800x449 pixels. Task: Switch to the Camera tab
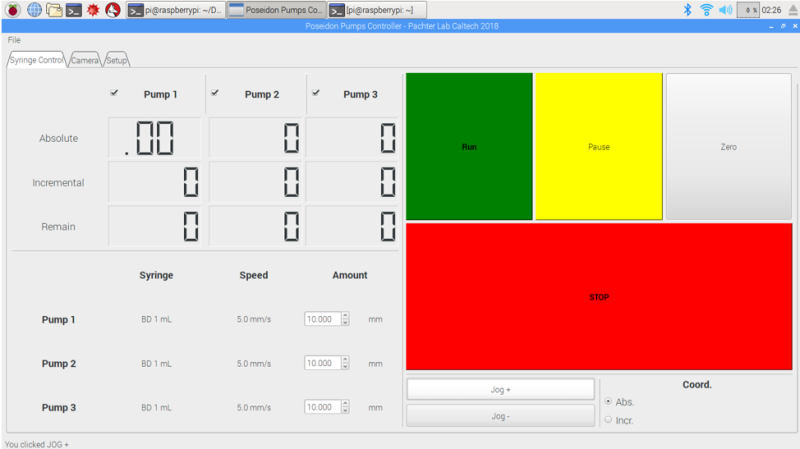[x=85, y=60]
